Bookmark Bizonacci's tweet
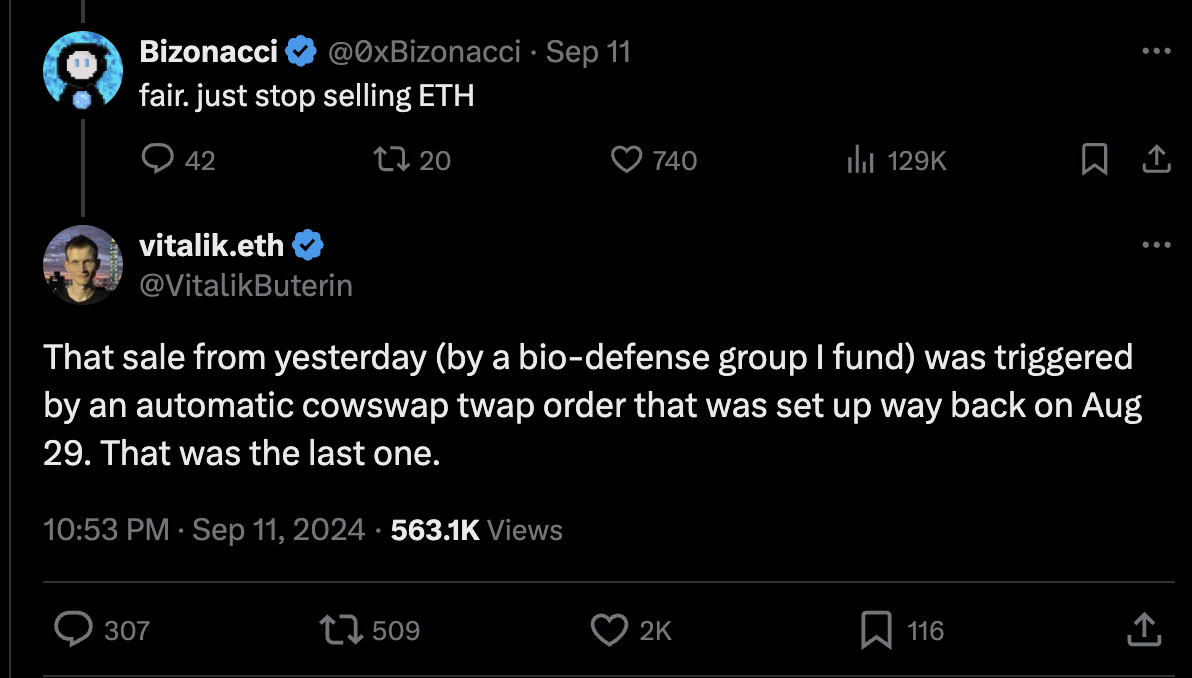The height and width of the screenshot is (678, 1192). [x=1095, y=159]
